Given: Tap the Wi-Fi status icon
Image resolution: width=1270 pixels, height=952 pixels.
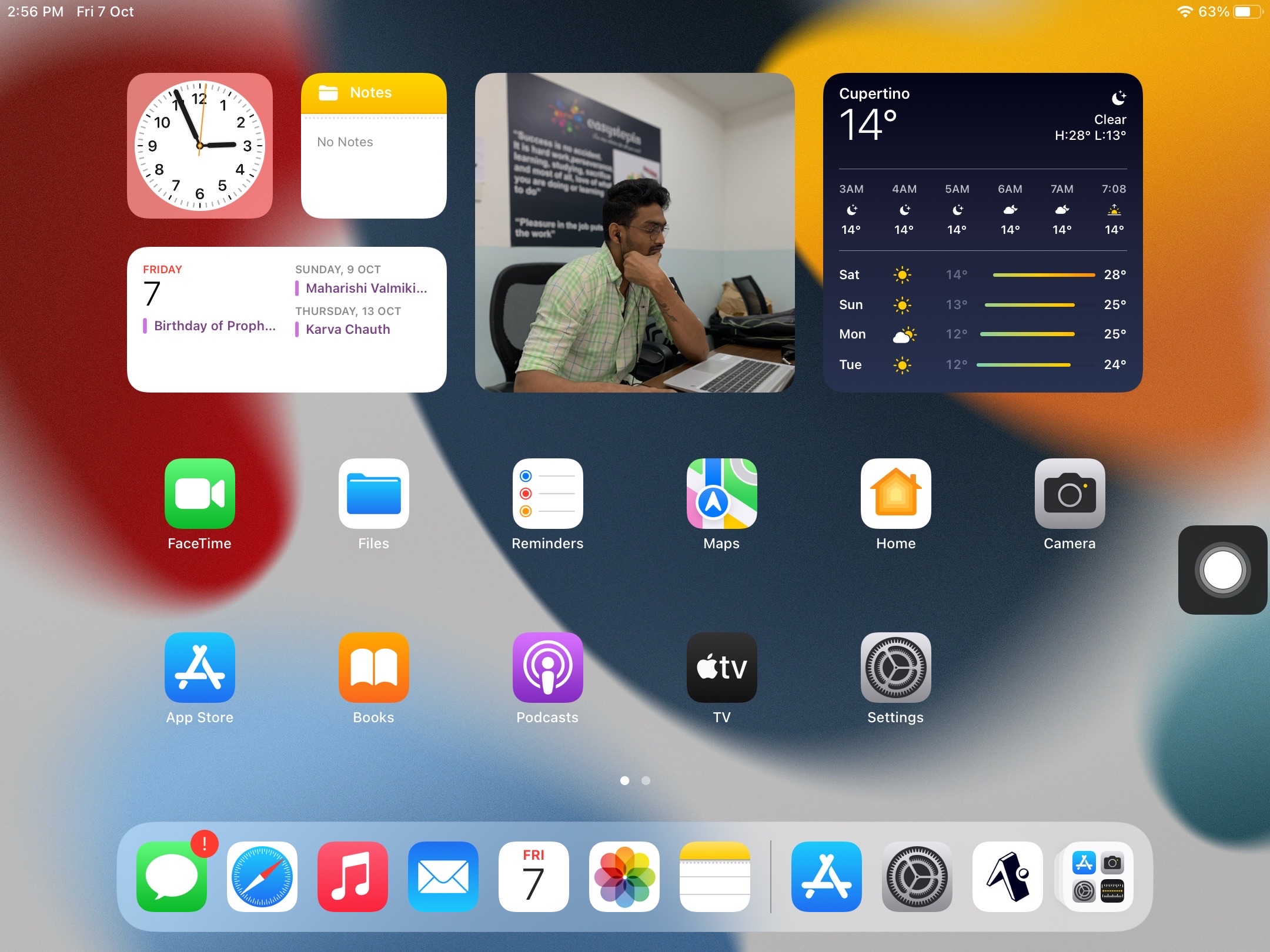Looking at the screenshot, I should pos(1185,12).
